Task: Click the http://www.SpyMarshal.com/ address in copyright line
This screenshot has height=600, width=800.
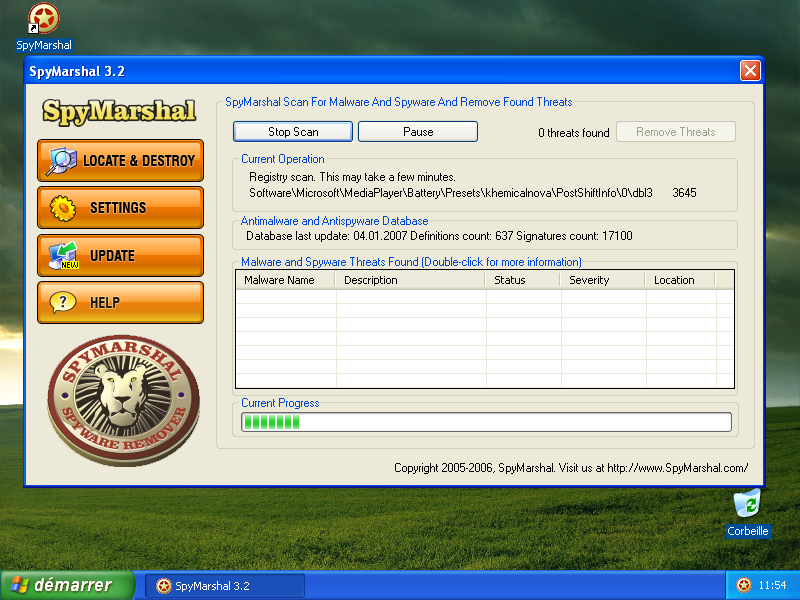Action: tap(678, 468)
